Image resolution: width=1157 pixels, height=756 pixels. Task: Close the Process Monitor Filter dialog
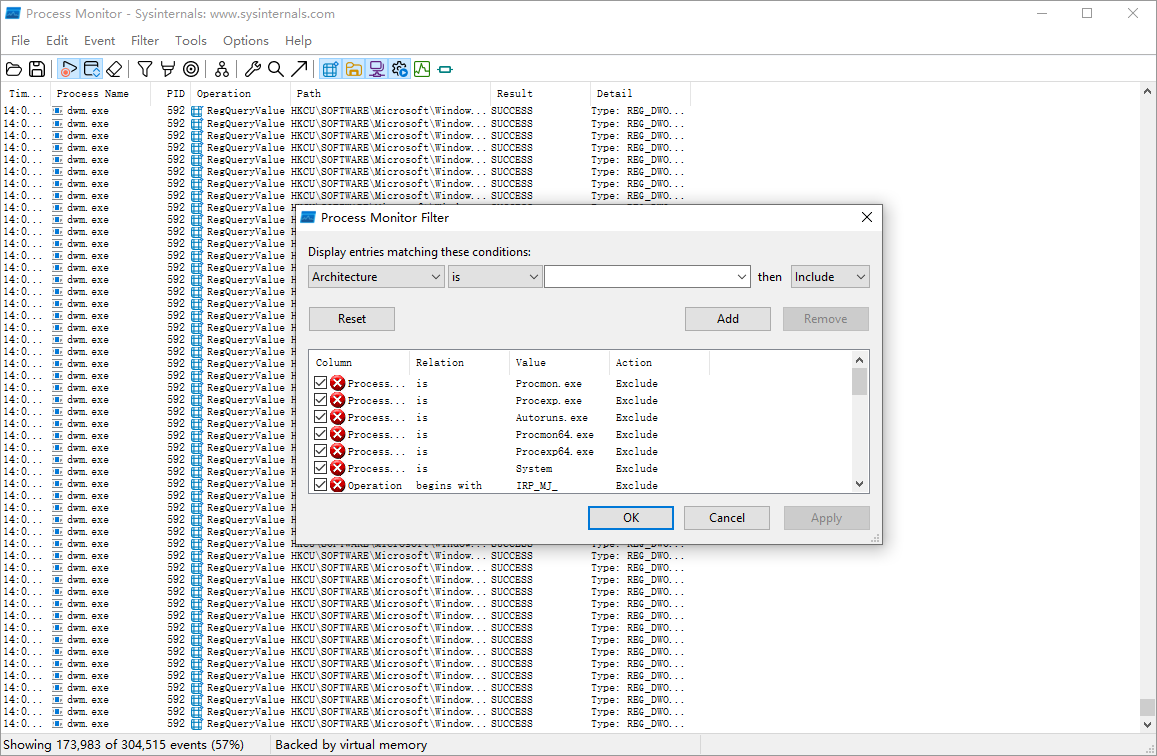click(867, 217)
